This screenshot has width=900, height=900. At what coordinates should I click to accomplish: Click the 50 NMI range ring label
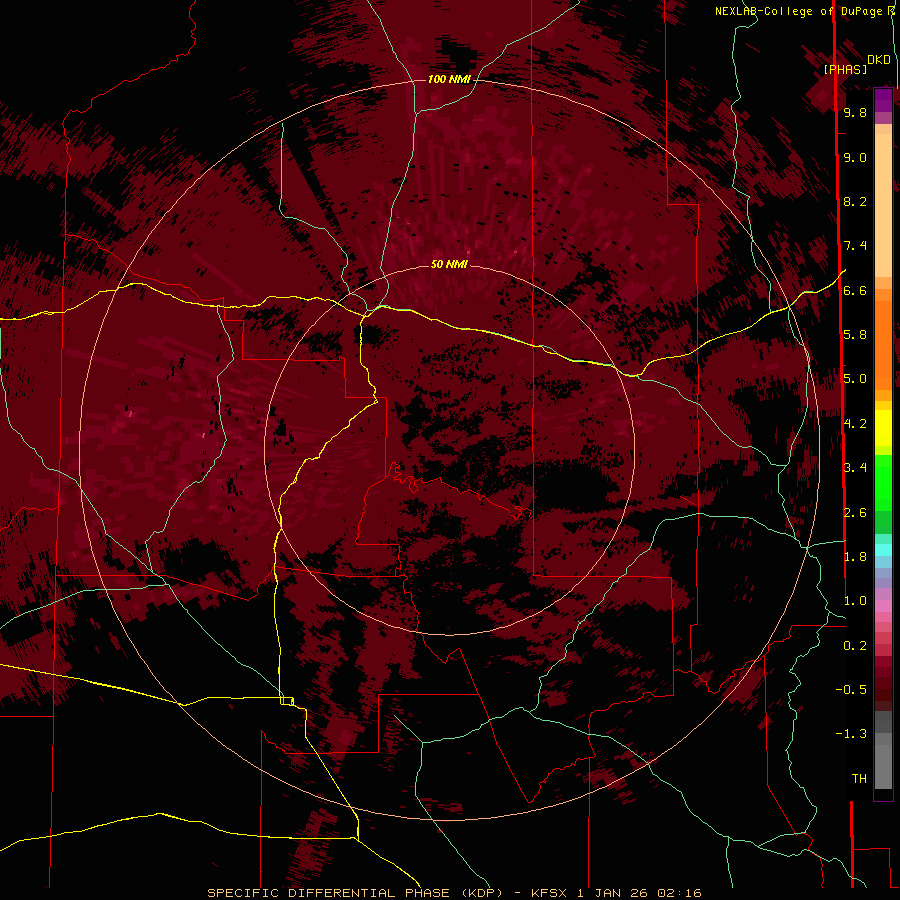(449, 264)
